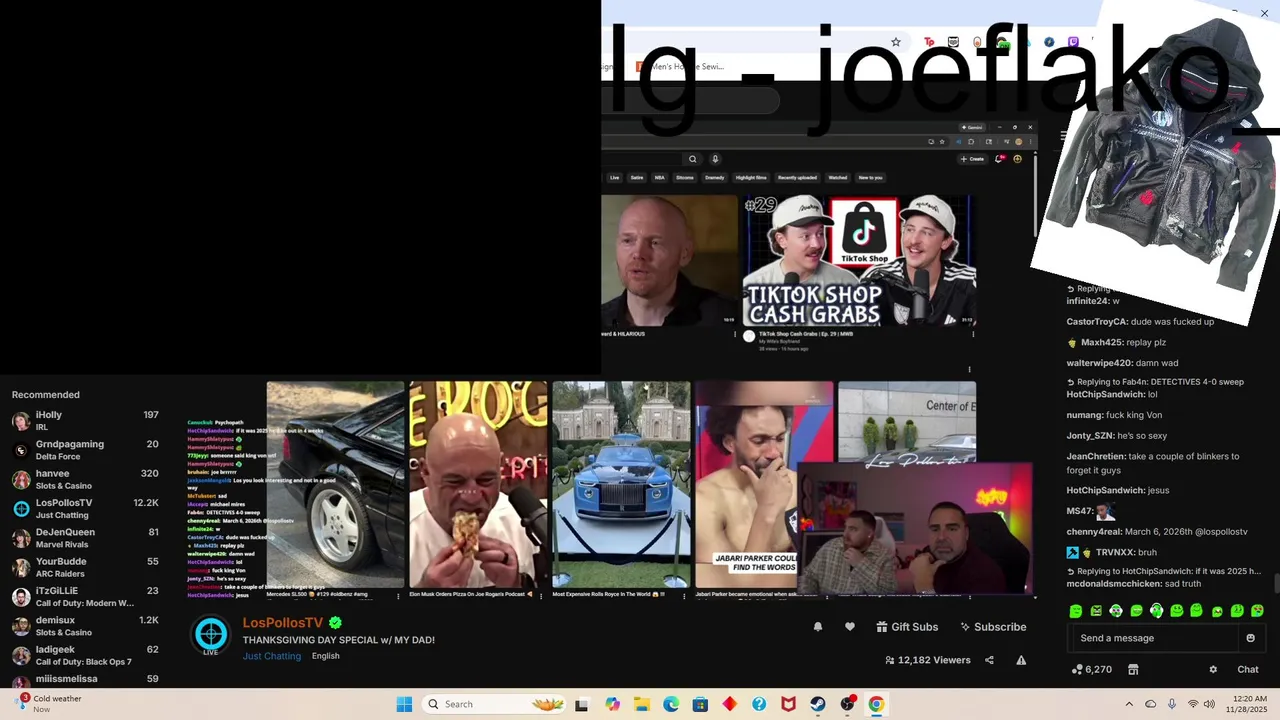Open the Just Chatting category link
The height and width of the screenshot is (720, 1280).
272,656
